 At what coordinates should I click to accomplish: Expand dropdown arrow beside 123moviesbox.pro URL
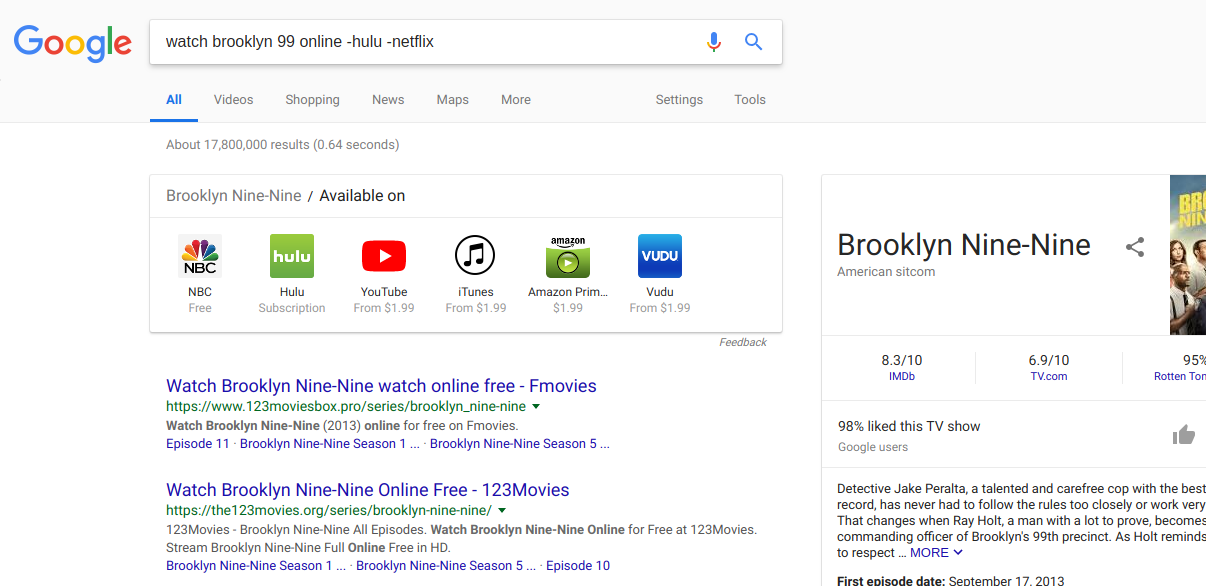coord(536,407)
